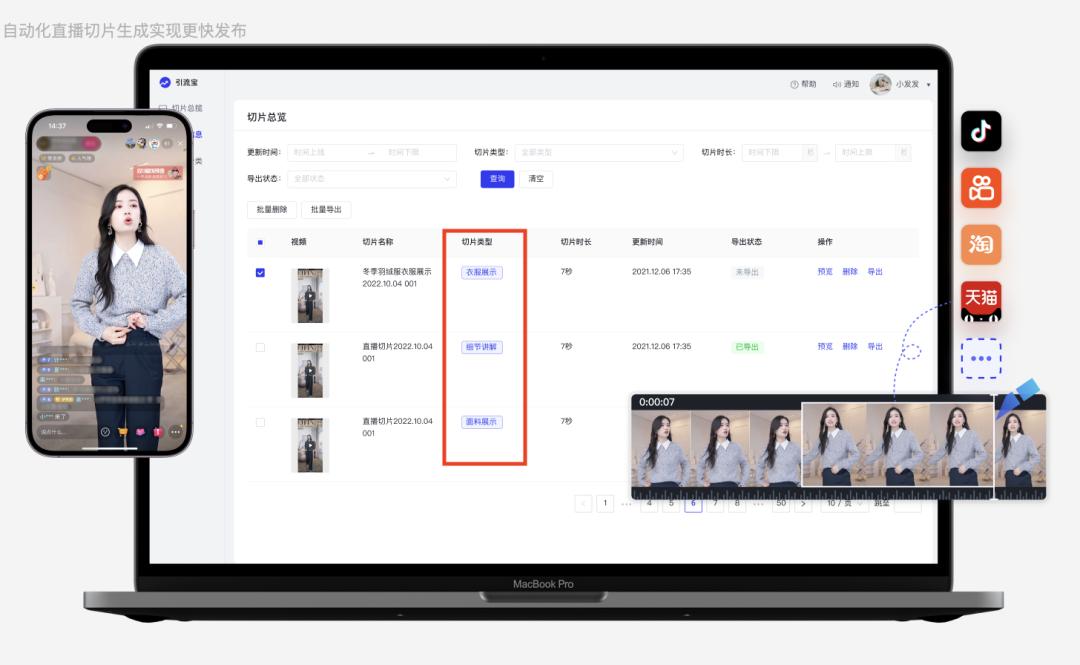The width and height of the screenshot is (1080, 665).
Task: Open the 切片类型 filter dropdown
Action: click(598, 153)
